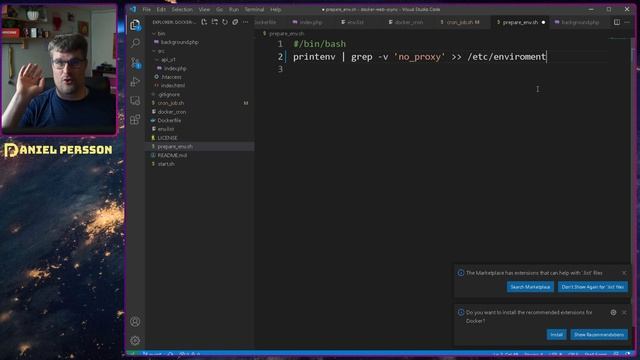Viewport: 640px width, 360px height.
Task: Click the Show Recommendations button
Action: point(599,335)
